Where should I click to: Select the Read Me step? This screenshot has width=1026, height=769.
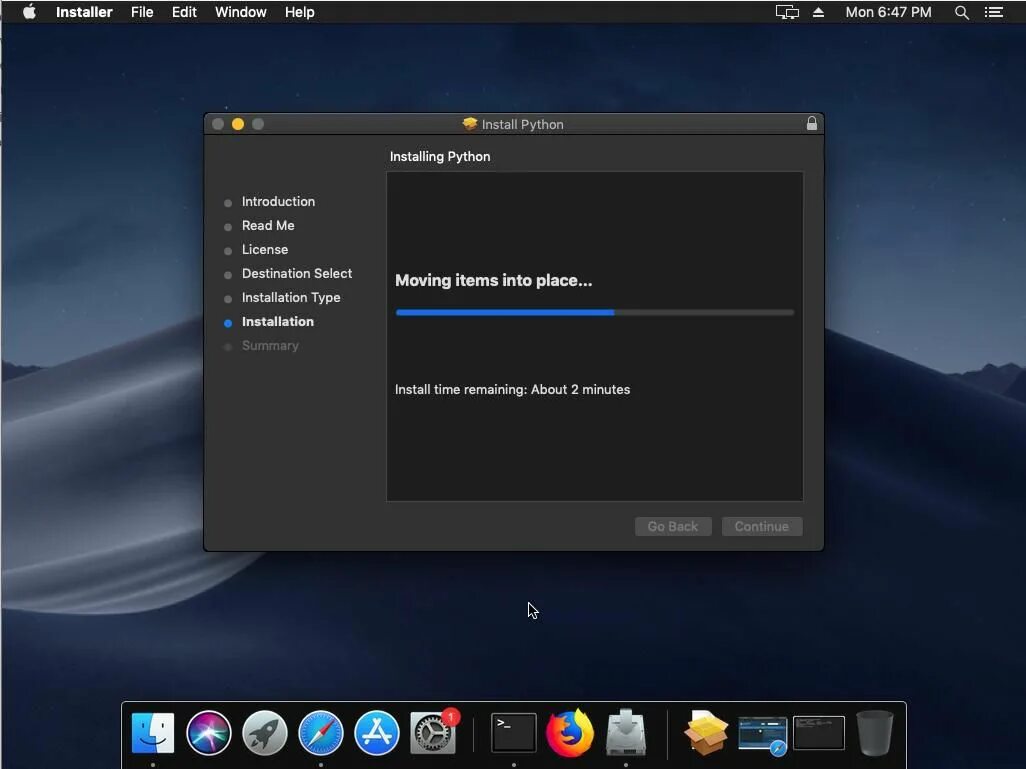pyautogui.click(x=268, y=226)
